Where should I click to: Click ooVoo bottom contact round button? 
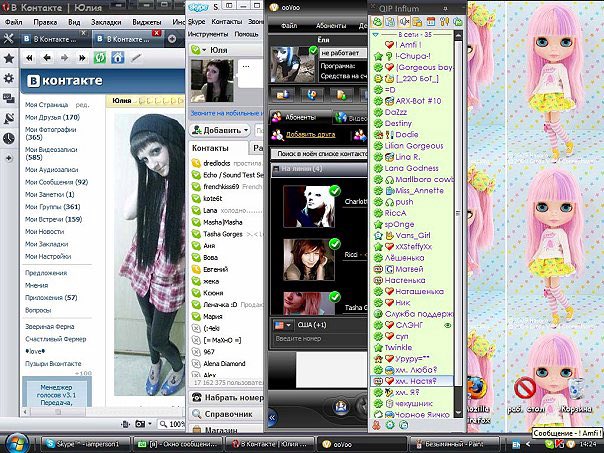coord(341,407)
